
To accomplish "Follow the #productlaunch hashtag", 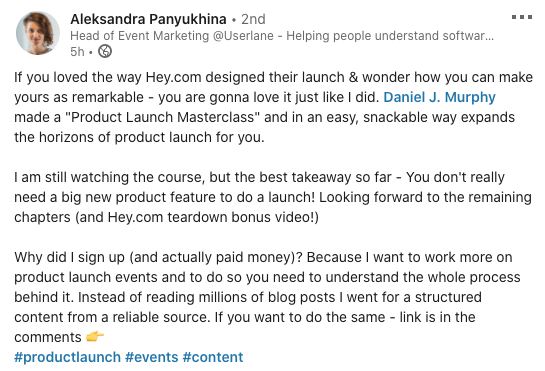I will [x=67, y=357].
